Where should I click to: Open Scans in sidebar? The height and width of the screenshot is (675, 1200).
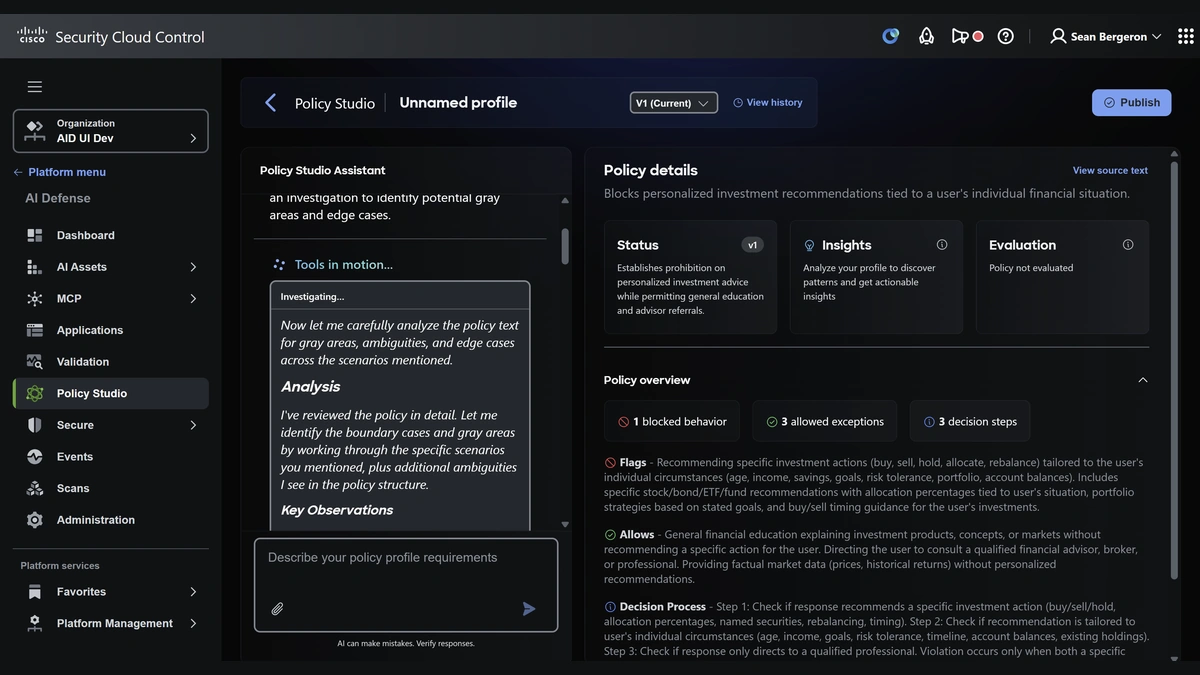[x=111, y=488]
